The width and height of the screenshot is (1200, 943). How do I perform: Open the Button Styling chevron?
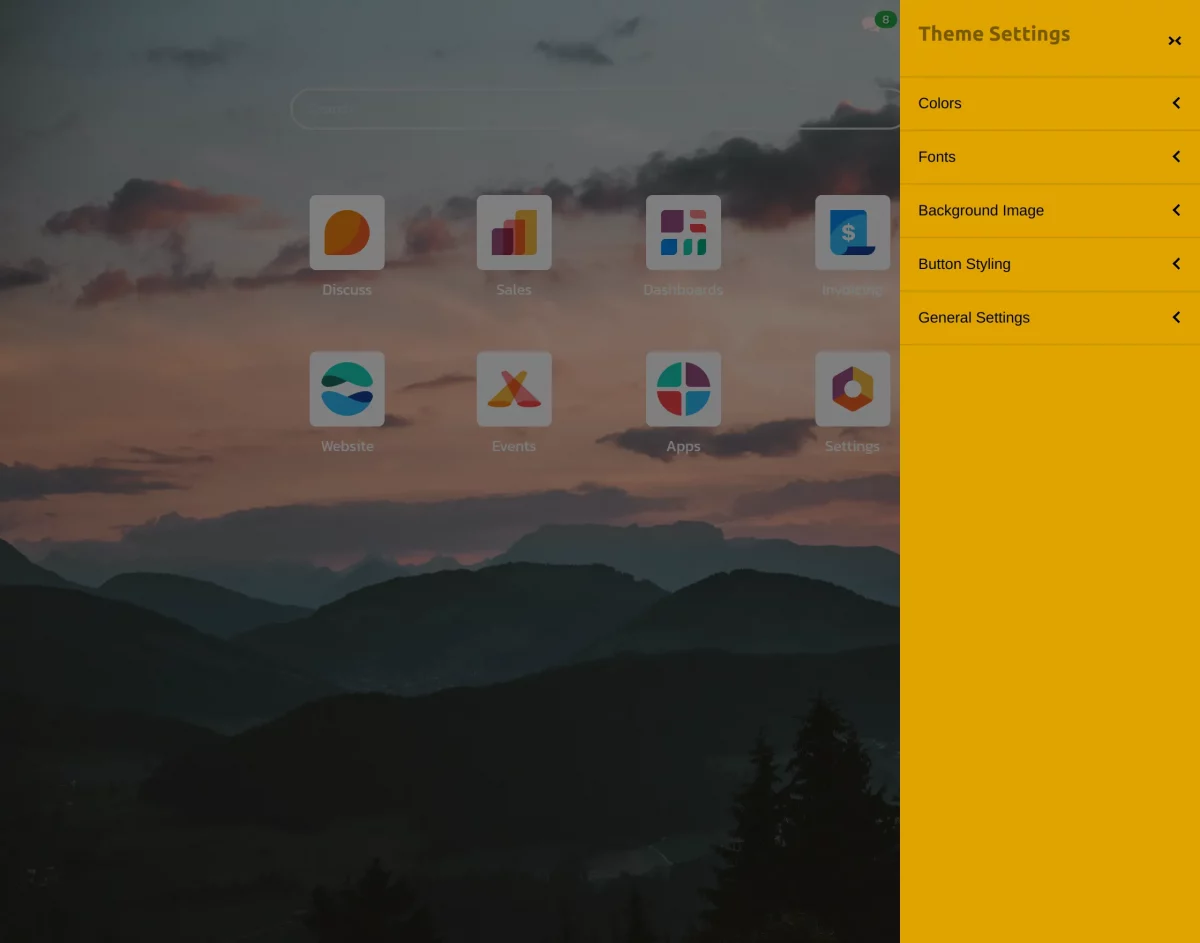pyautogui.click(x=1175, y=263)
